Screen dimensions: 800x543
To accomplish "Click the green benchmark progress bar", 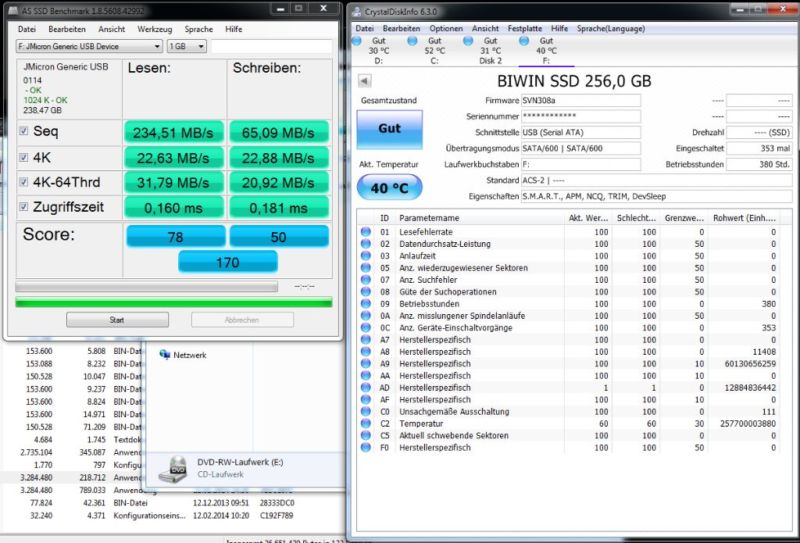I will point(173,303).
